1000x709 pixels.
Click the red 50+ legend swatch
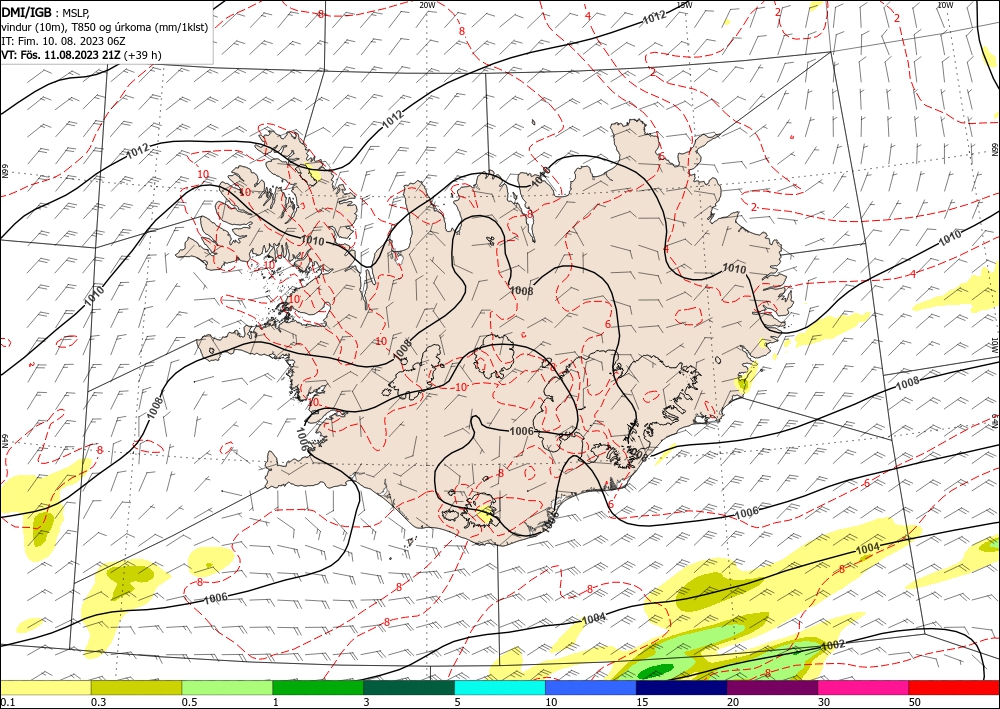point(954,687)
